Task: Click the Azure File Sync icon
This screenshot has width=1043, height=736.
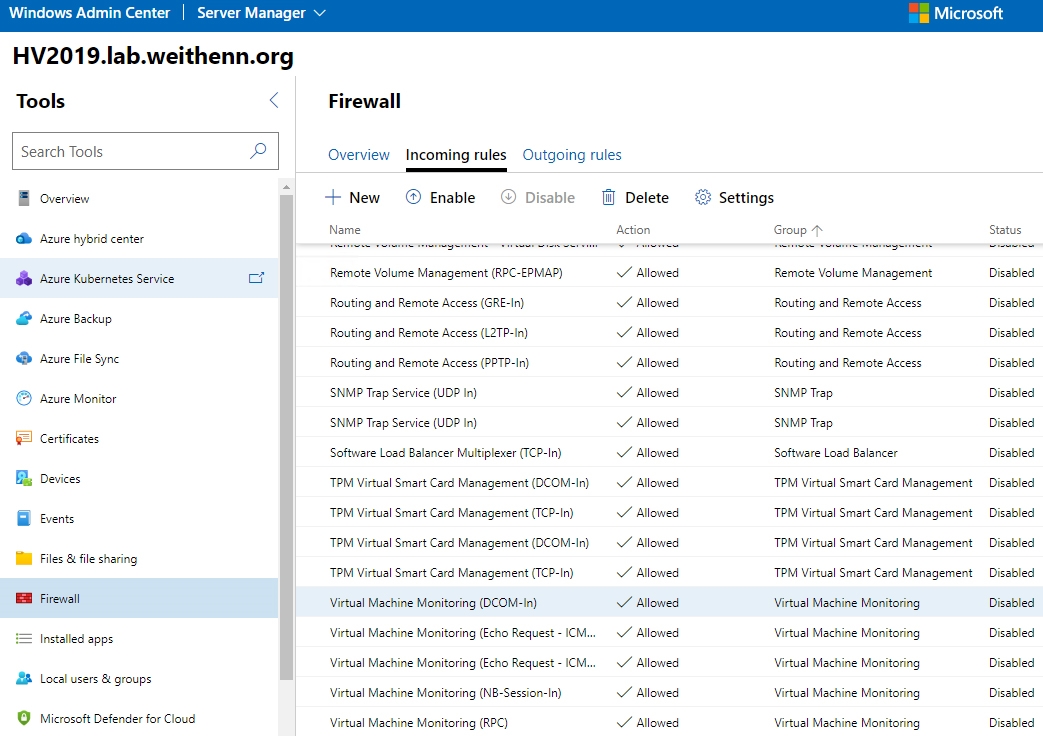Action: (x=24, y=359)
